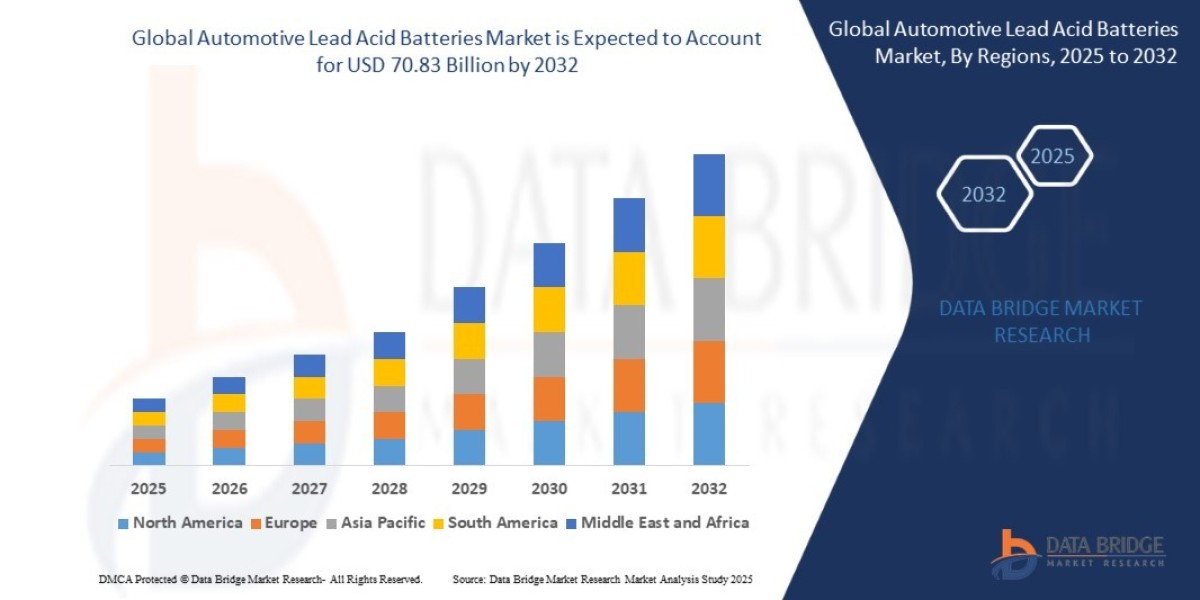This screenshot has width=1200, height=600.
Task: Click the North America legend color square
Action: (x=123, y=523)
